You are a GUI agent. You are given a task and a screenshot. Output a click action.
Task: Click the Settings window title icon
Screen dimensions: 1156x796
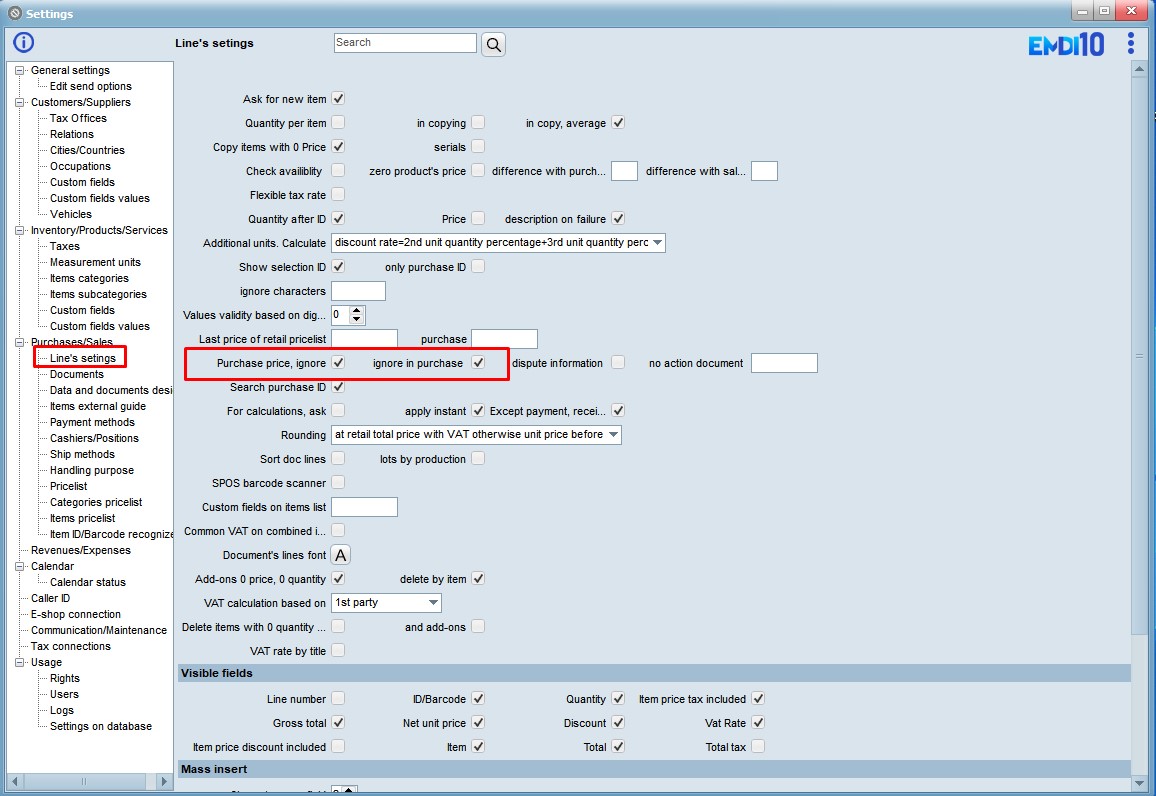[14, 14]
